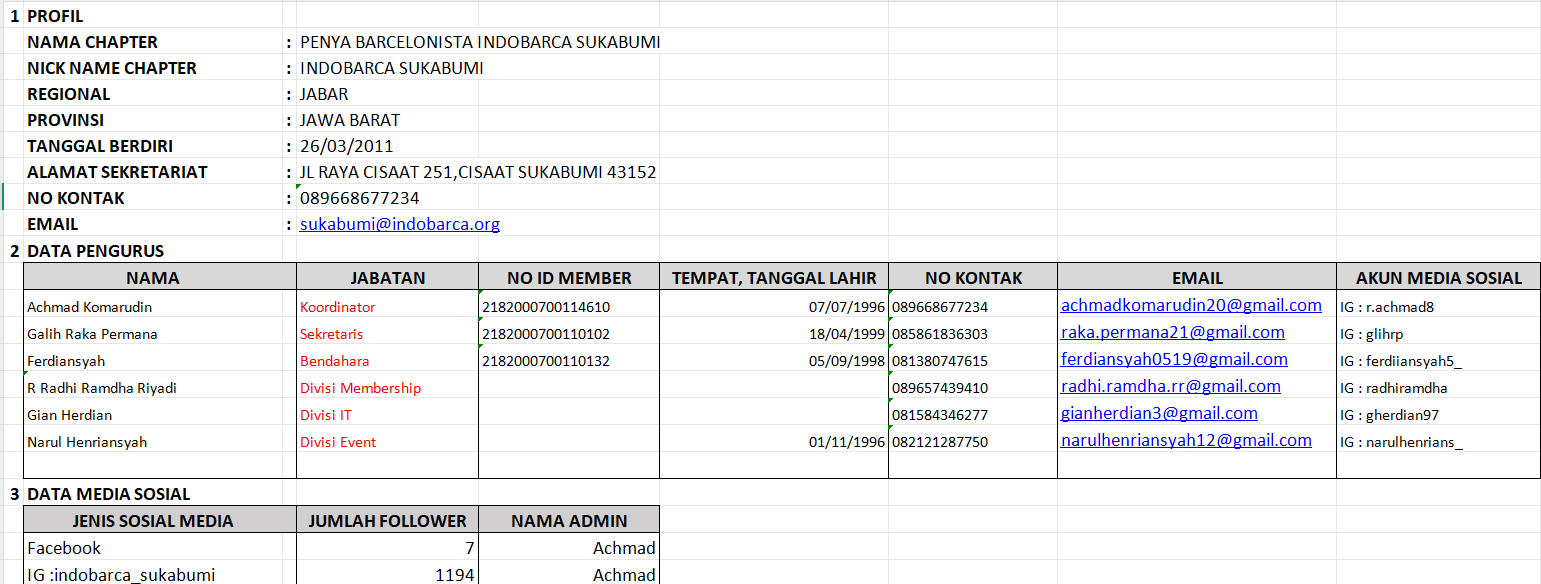Select the NAMA ADMIN header
This screenshot has height=584, width=1541.
[x=569, y=520]
